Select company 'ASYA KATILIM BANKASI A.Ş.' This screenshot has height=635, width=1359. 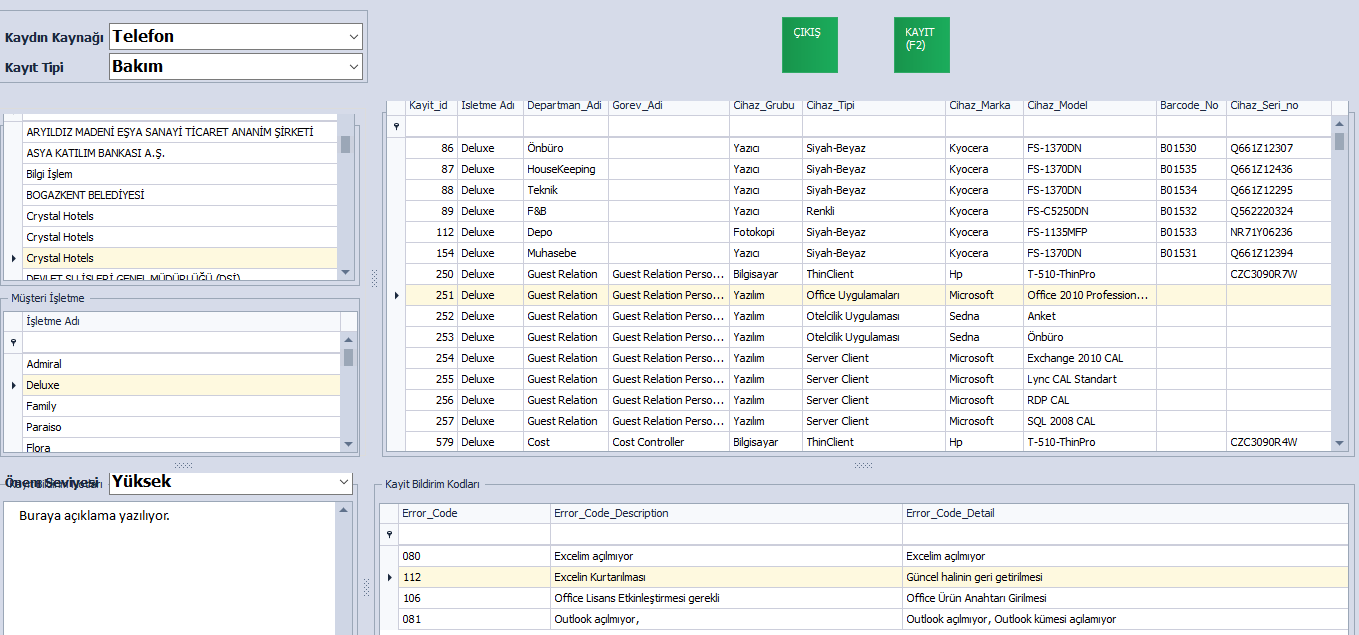[182, 153]
